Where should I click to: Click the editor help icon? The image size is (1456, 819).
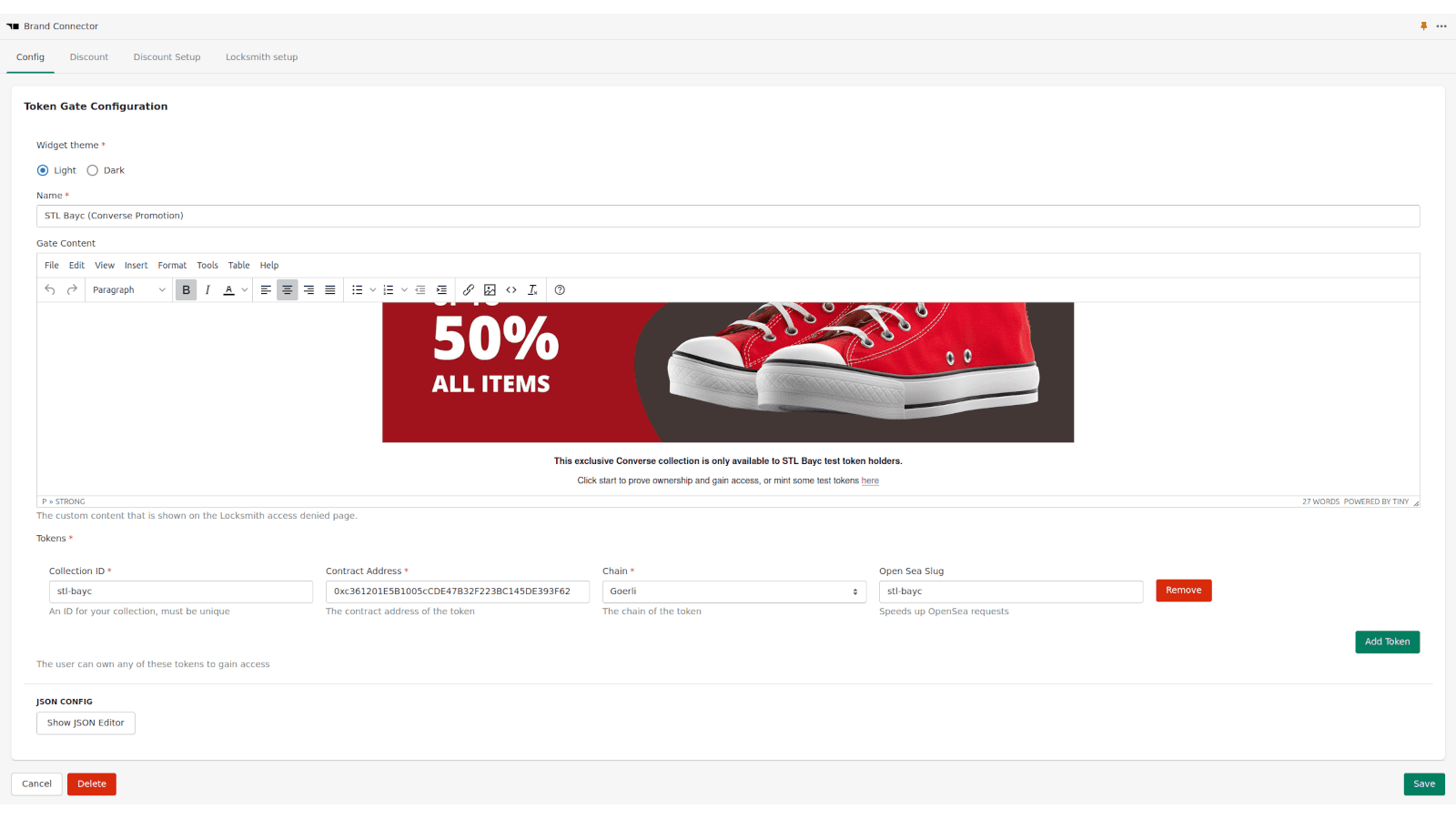point(560,290)
